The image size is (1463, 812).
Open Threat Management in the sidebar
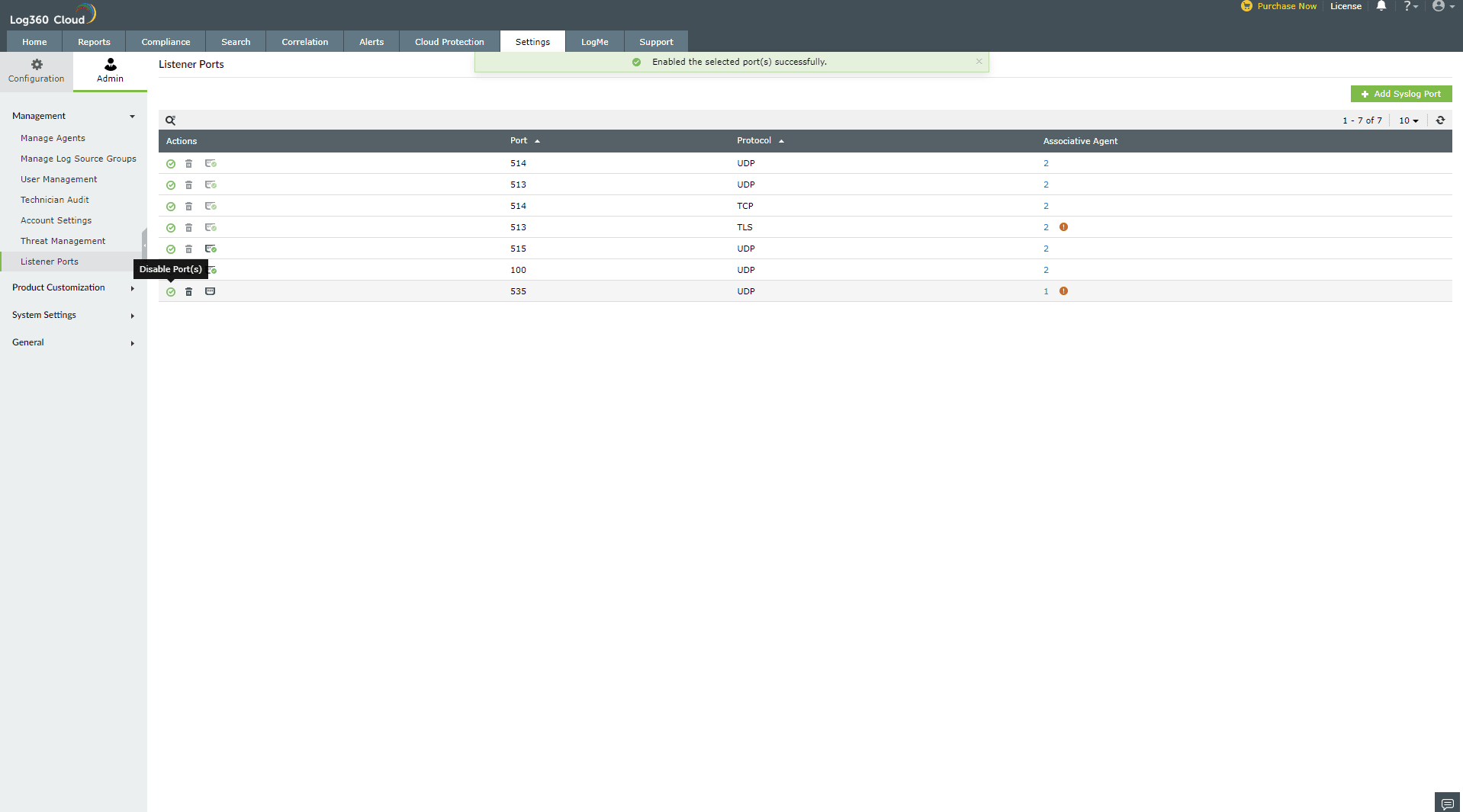[63, 241]
